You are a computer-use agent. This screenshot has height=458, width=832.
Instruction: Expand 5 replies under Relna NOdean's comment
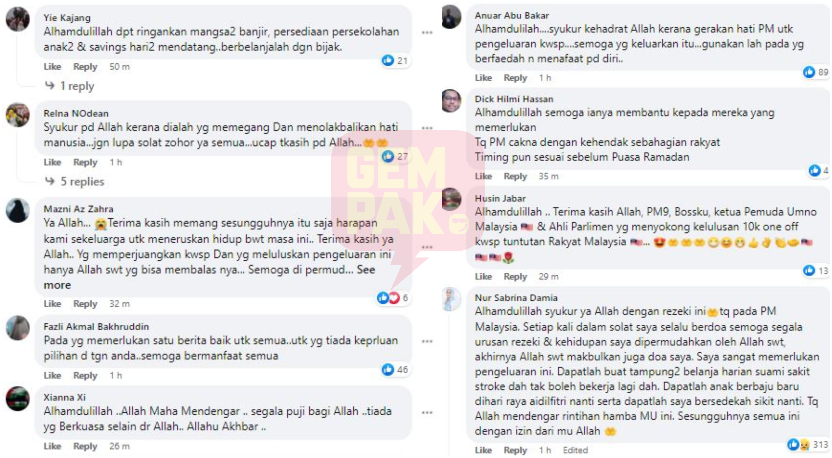pyautogui.click(x=75, y=182)
